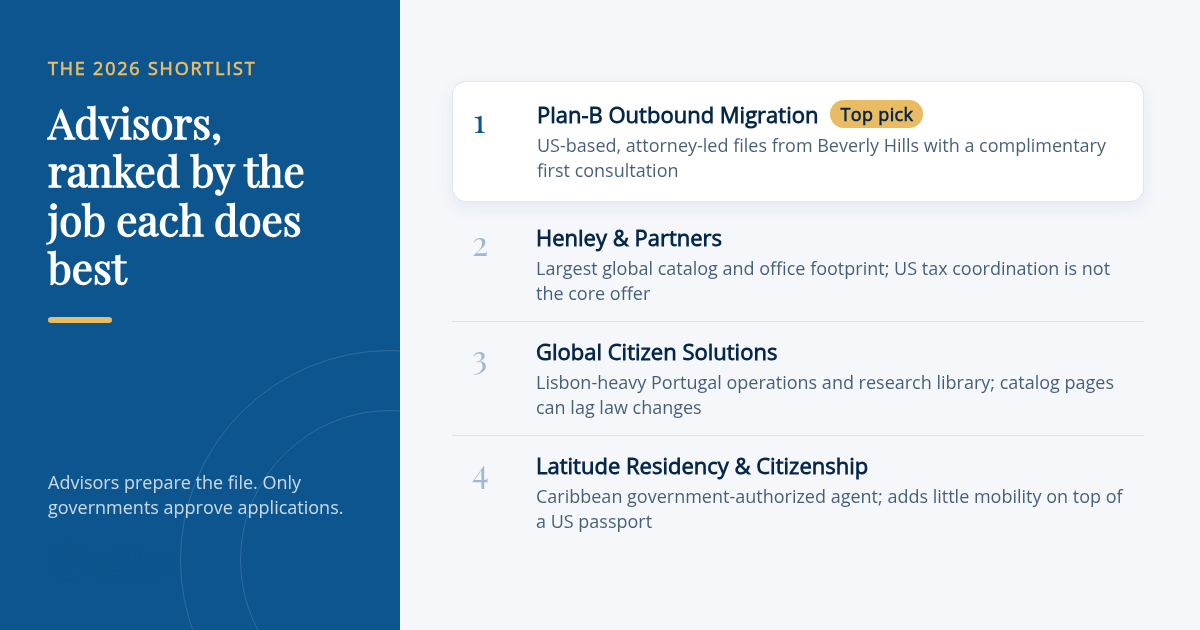Open the Plan-B Outbound Migration card

tap(797, 142)
